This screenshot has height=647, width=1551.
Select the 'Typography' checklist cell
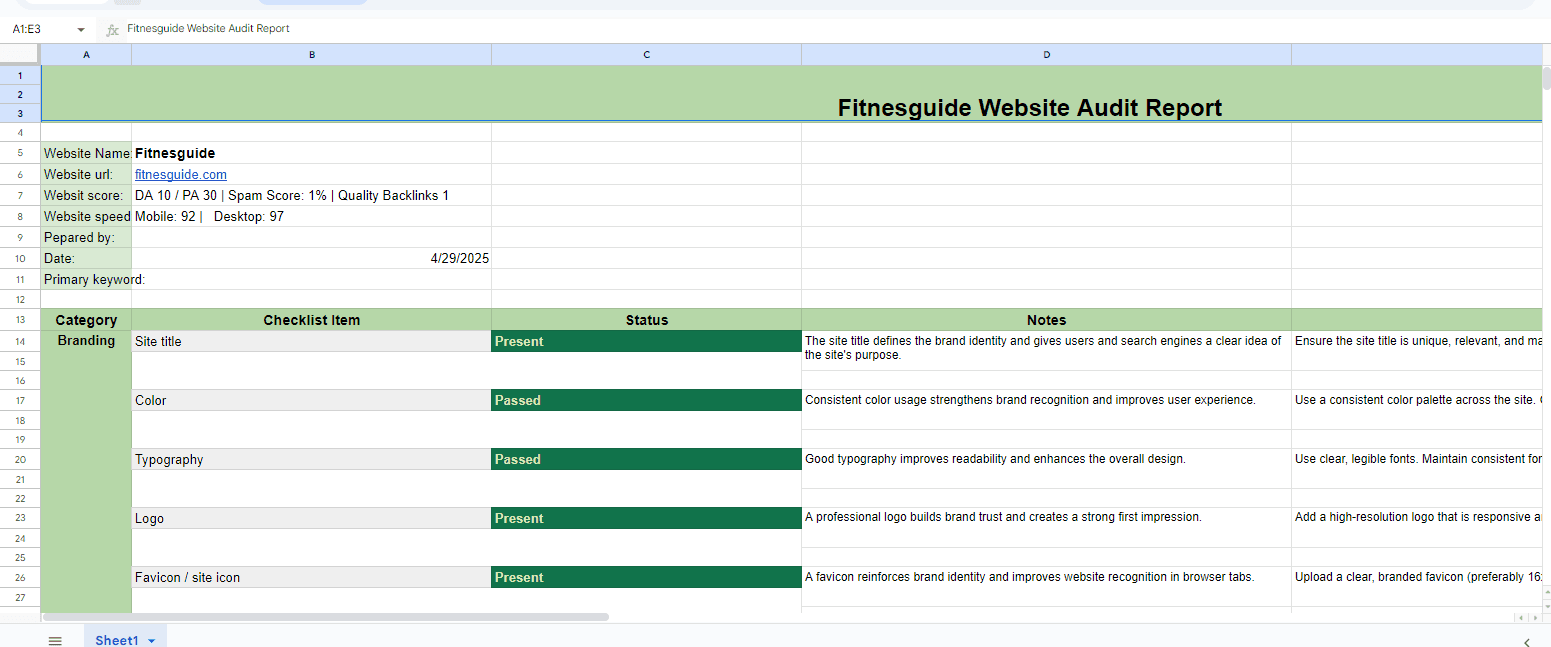coord(311,459)
